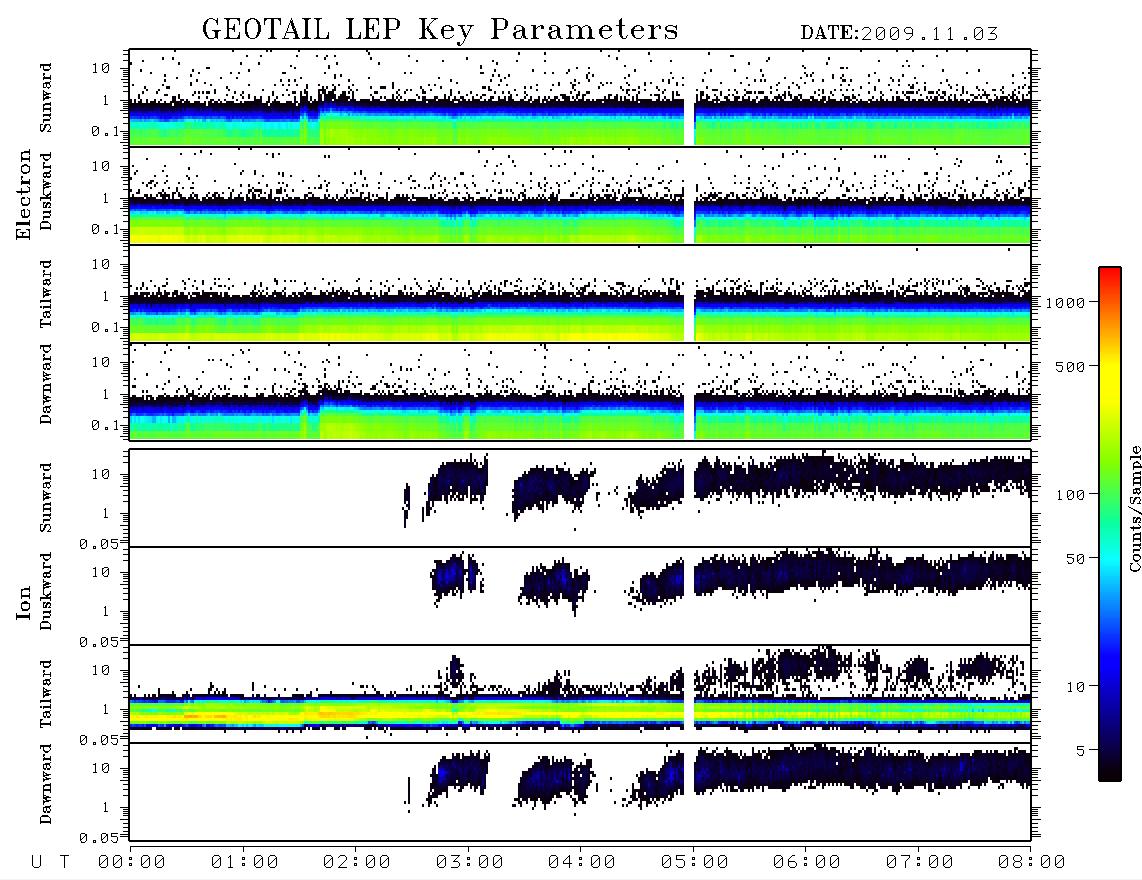1142x880 pixels.
Task: Click the "07:00" time axis label
Action: coord(920,863)
